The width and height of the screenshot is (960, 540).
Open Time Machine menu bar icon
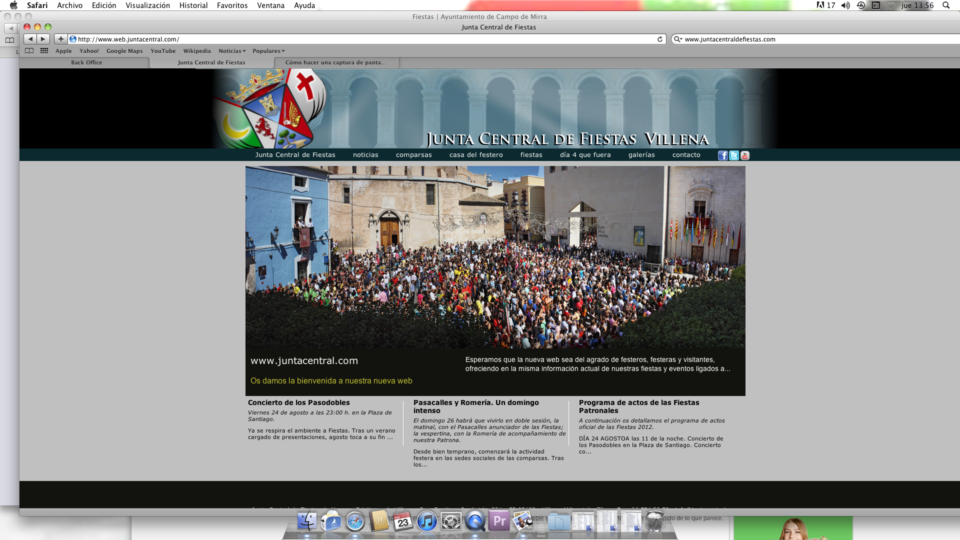[x=861, y=5]
